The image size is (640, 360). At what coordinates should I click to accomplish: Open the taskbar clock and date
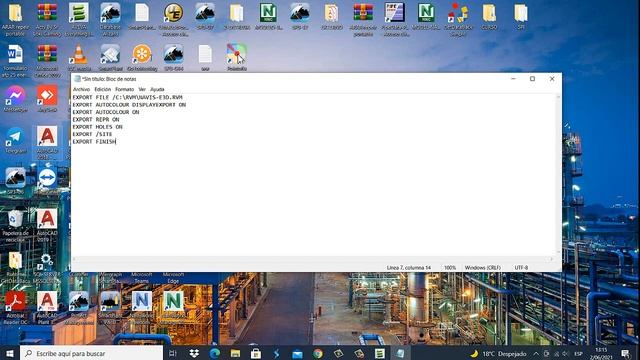(x=601, y=353)
